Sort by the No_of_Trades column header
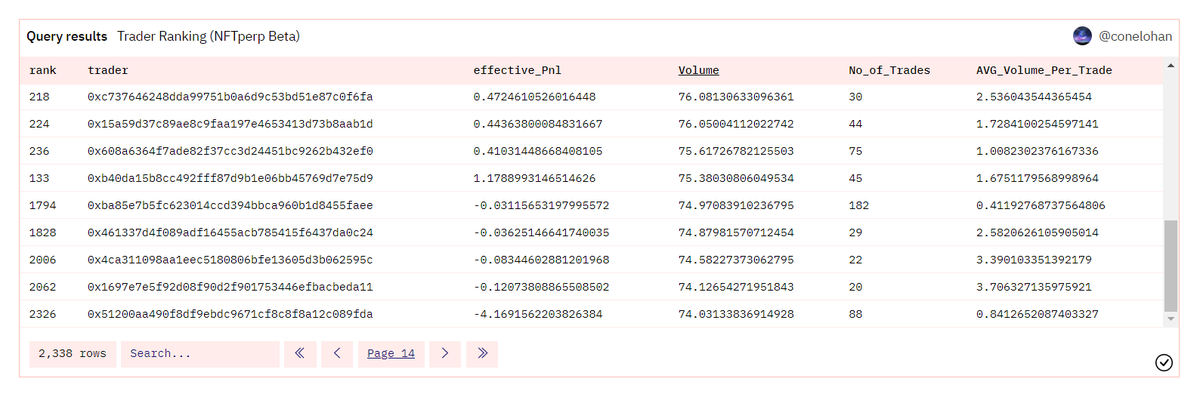This screenshot has width=1200, height=394. pos(889,70)
